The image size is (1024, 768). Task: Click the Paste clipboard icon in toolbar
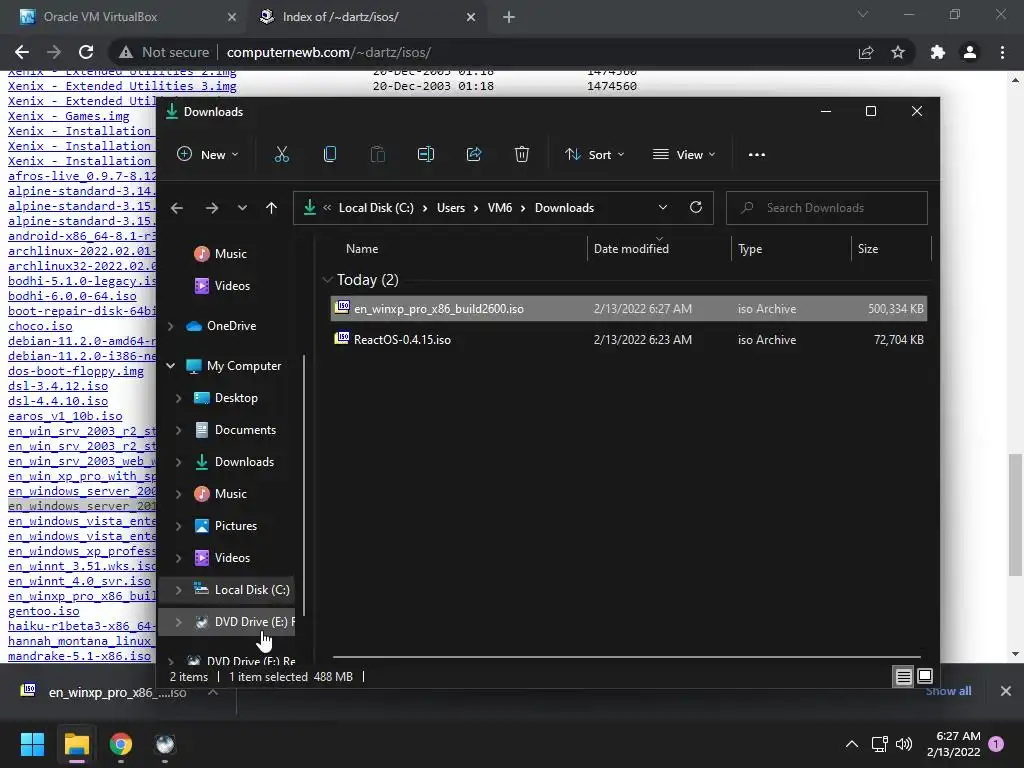377,155
